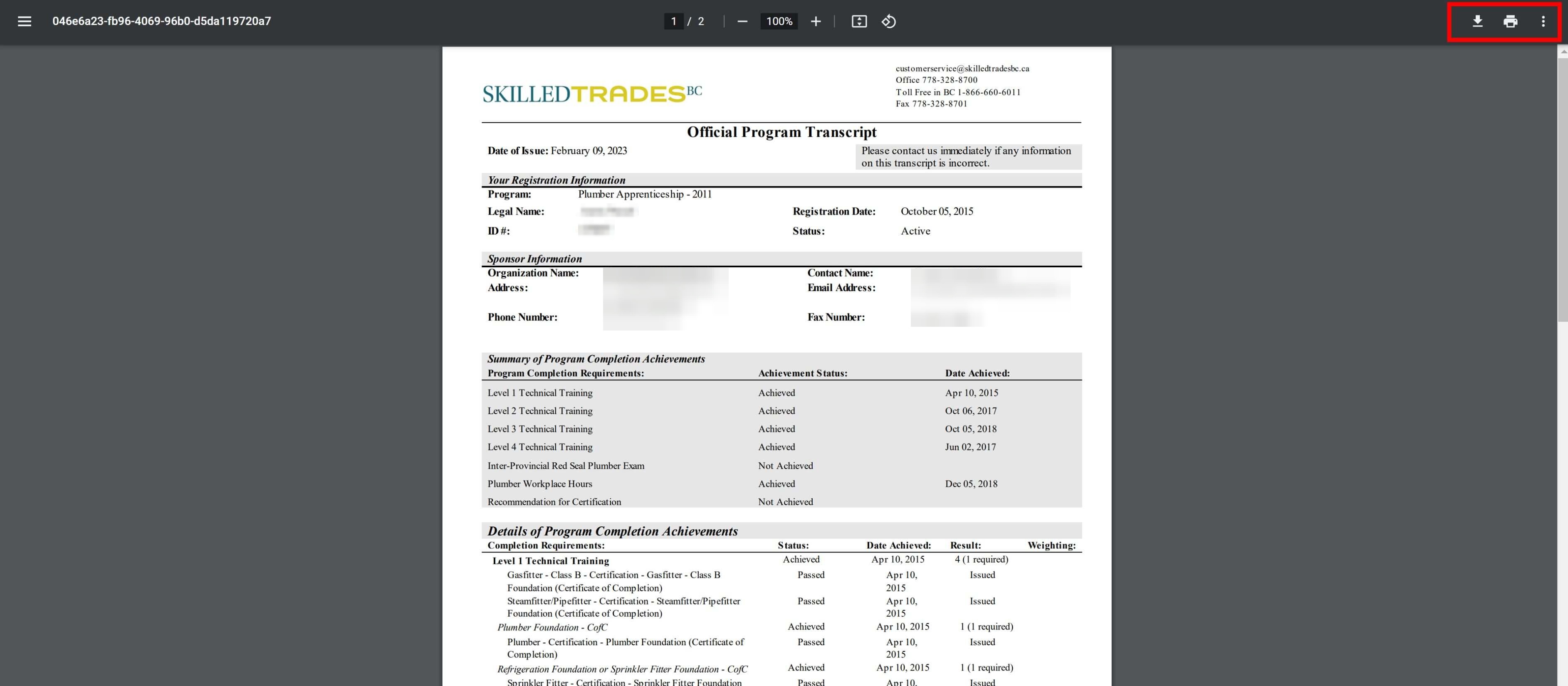Click the Official Program Transcript heading
The height and width of the screenshot is (686, 1568).
point(782,132)
